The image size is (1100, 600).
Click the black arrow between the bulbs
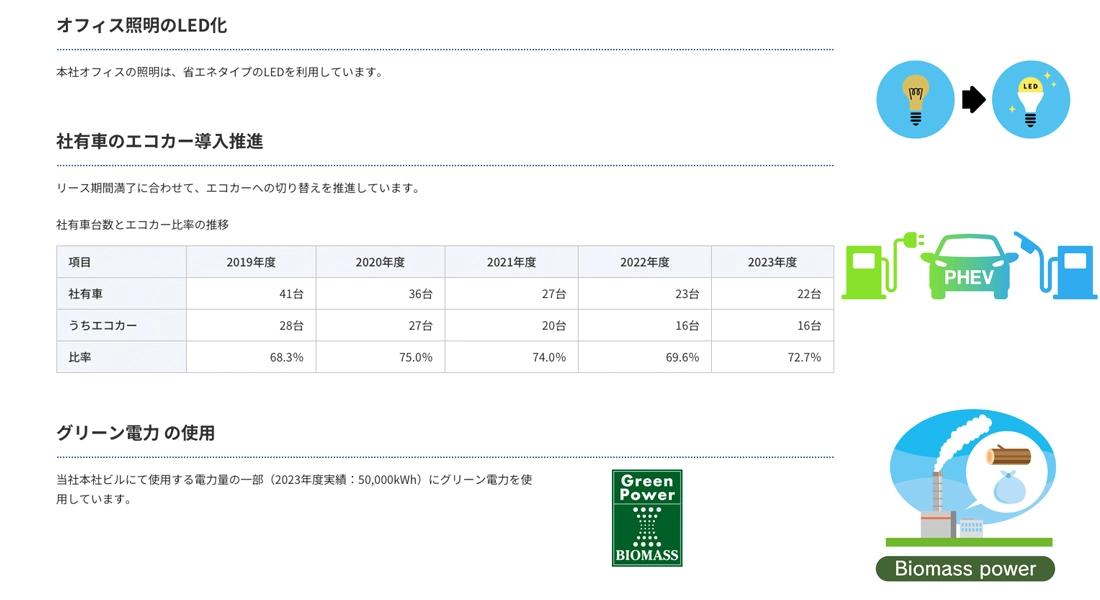(973, 100)
